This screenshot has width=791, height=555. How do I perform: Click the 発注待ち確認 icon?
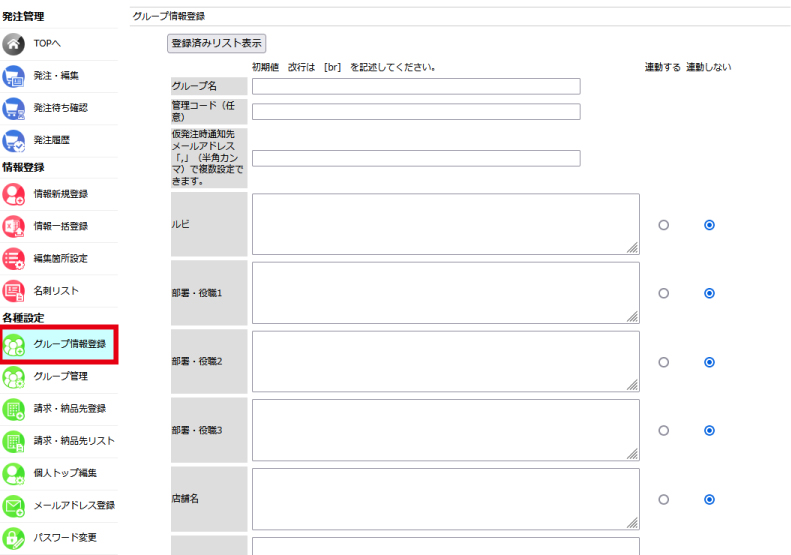(14, 108)
